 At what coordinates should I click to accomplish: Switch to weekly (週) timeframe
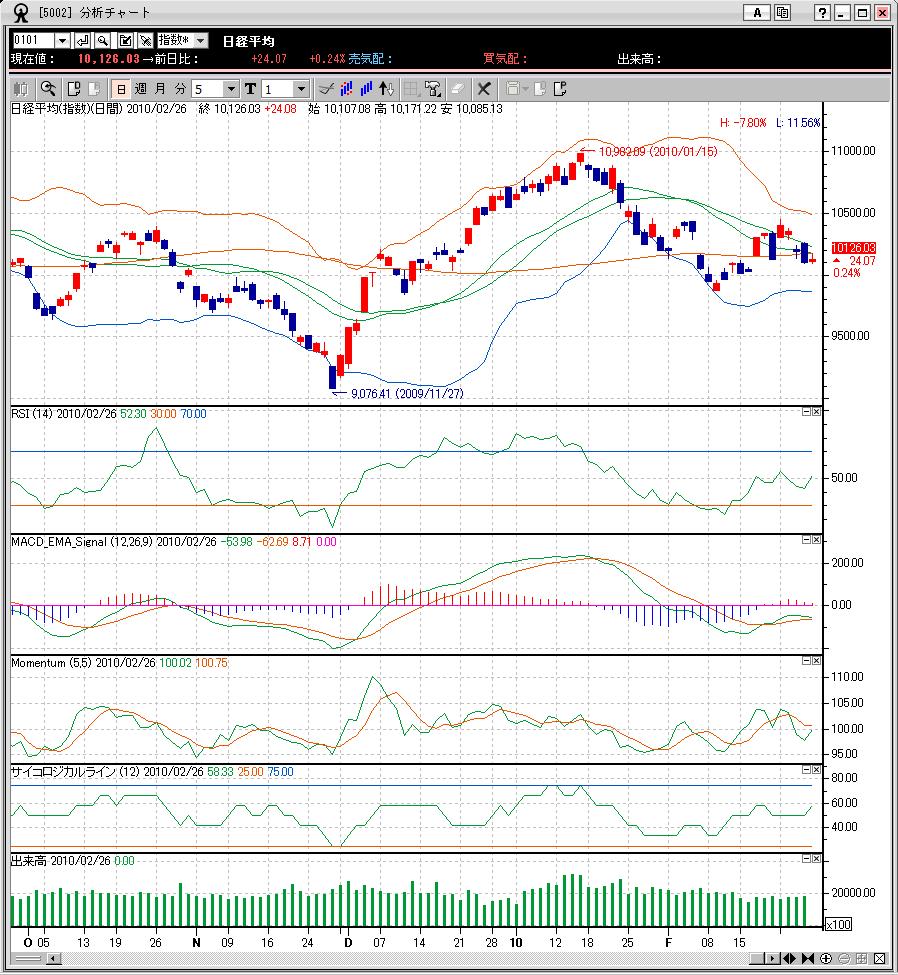(x=140, y=89)
